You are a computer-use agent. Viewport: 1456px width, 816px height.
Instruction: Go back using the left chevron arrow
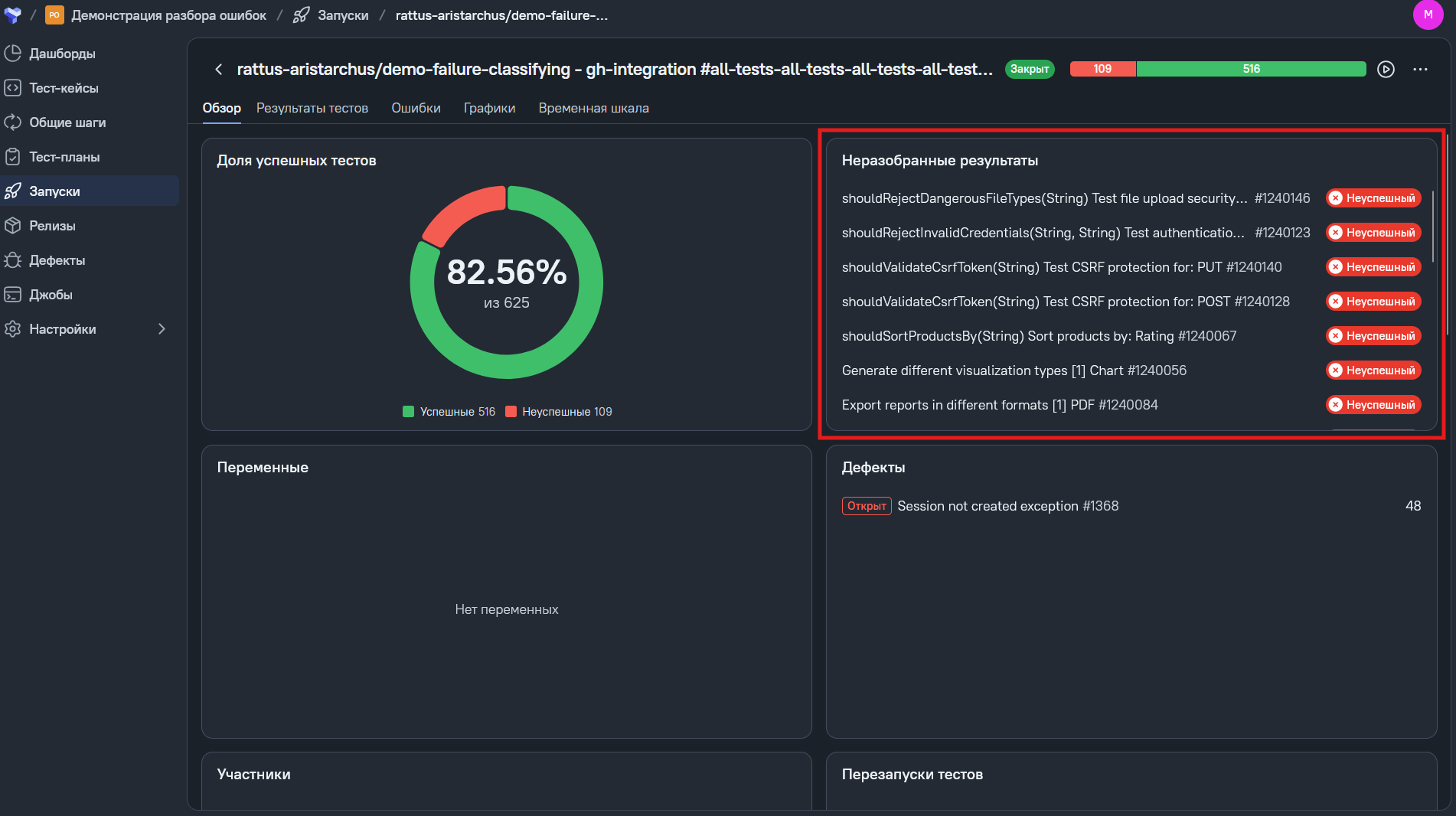coord(218,70)
